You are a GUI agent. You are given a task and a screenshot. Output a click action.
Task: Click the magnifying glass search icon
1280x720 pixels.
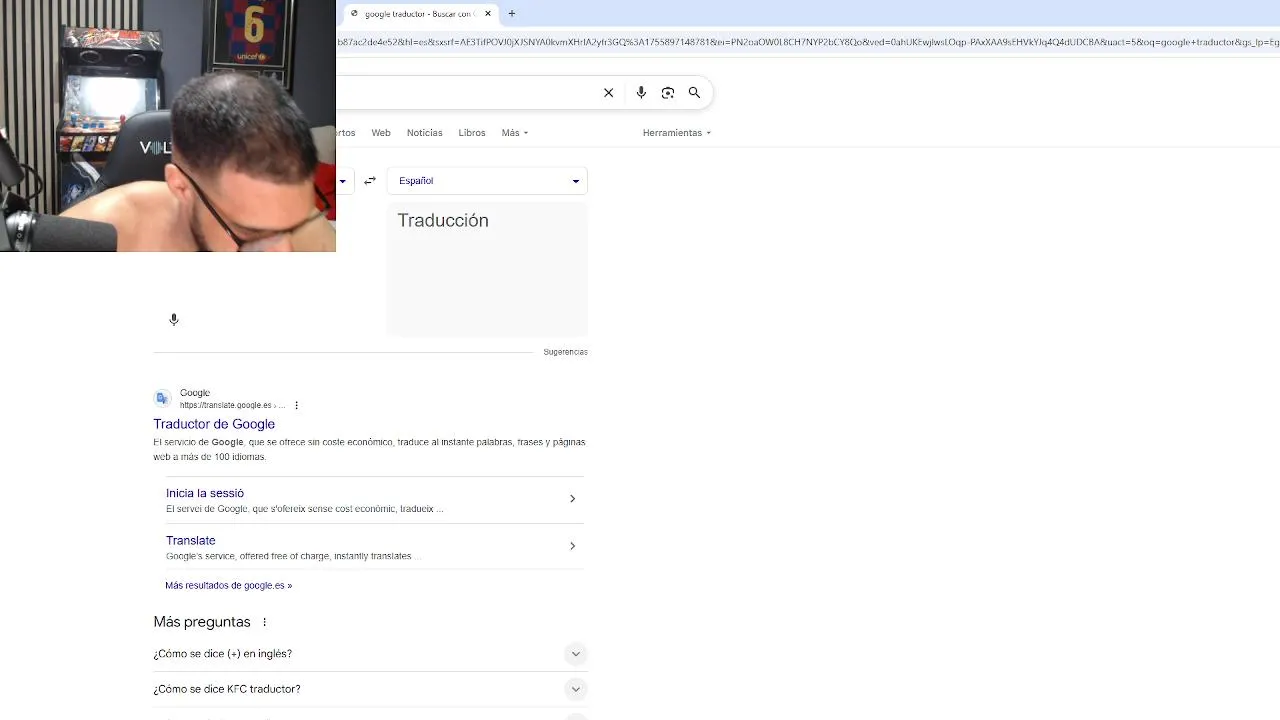click(x=694, y=93)
